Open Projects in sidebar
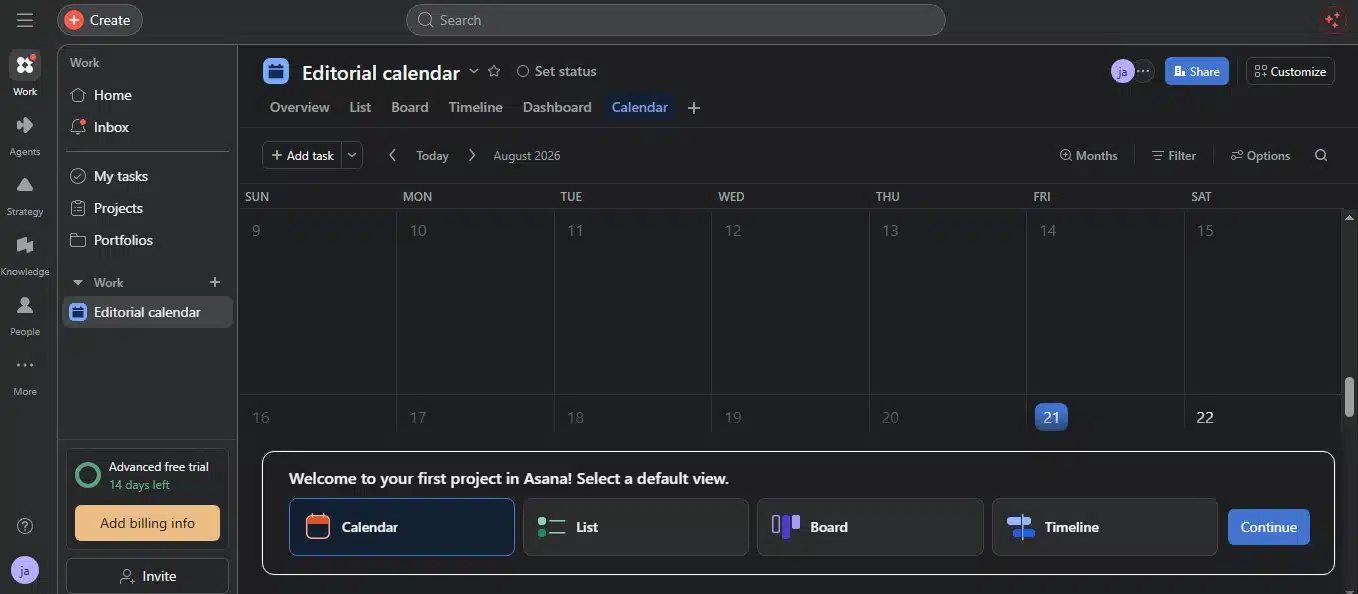 point(146,208)
